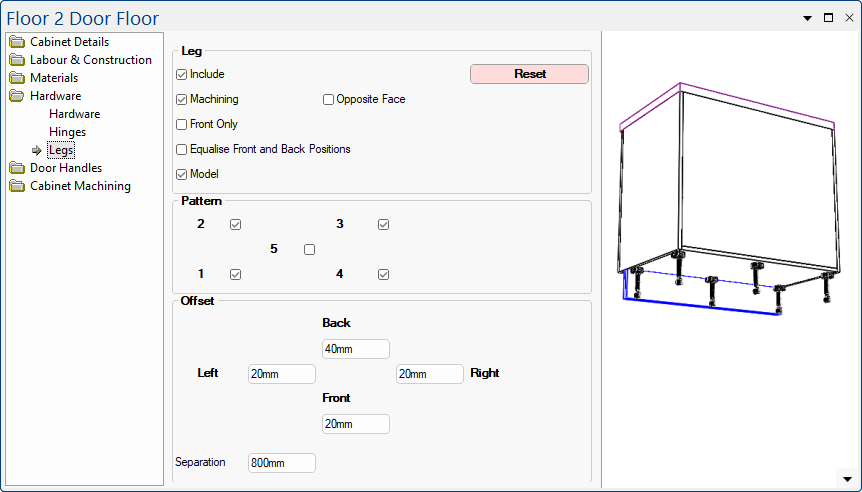Click the green arrow beside Legs
The height and width of the screenshot is (492, 862).
(37, 151)
